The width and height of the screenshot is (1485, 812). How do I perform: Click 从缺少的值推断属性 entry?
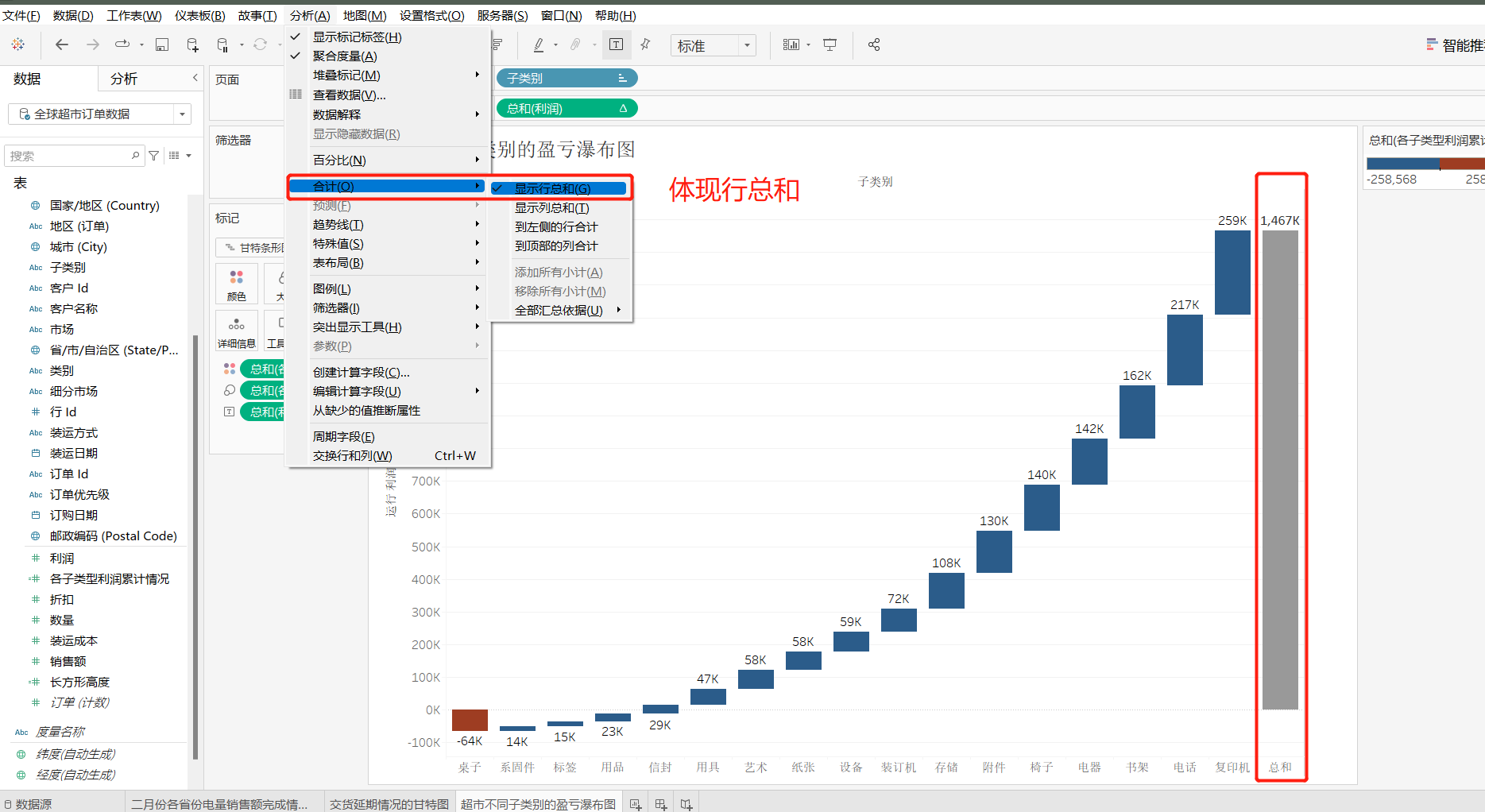(366, 410)
